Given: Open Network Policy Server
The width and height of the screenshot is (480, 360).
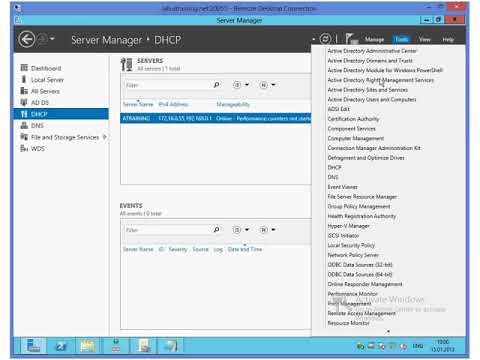Looking at the screenshot, I should 353,255.
